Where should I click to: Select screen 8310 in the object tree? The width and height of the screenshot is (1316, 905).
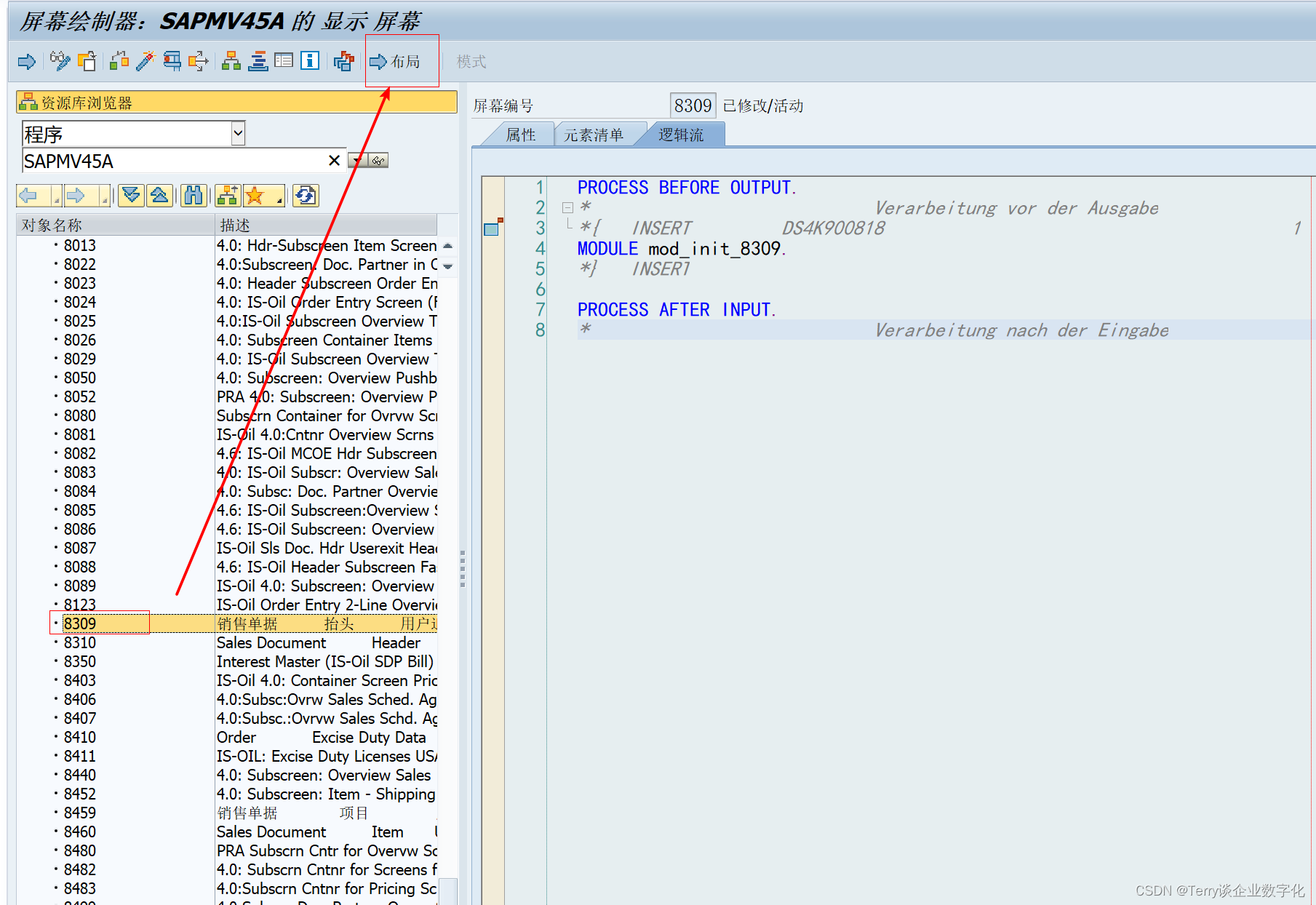[x=80, y=642]
